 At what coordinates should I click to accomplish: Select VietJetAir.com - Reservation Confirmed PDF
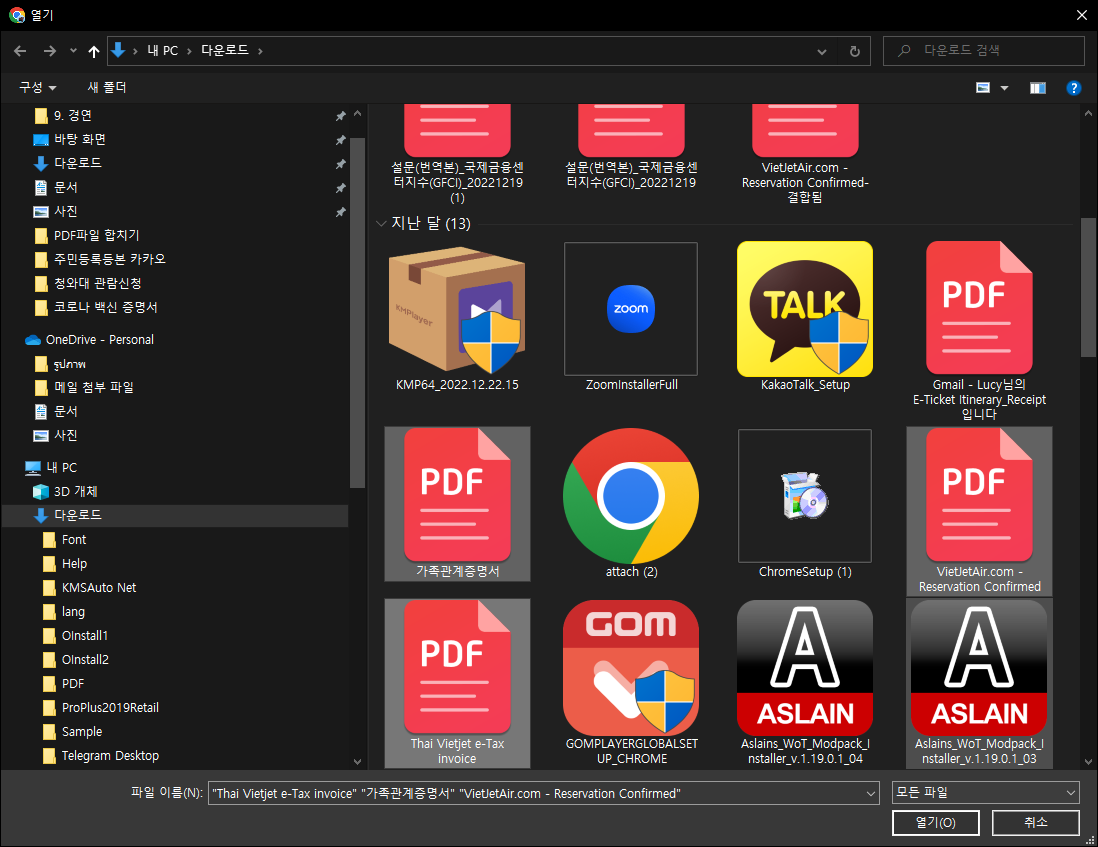979,512
